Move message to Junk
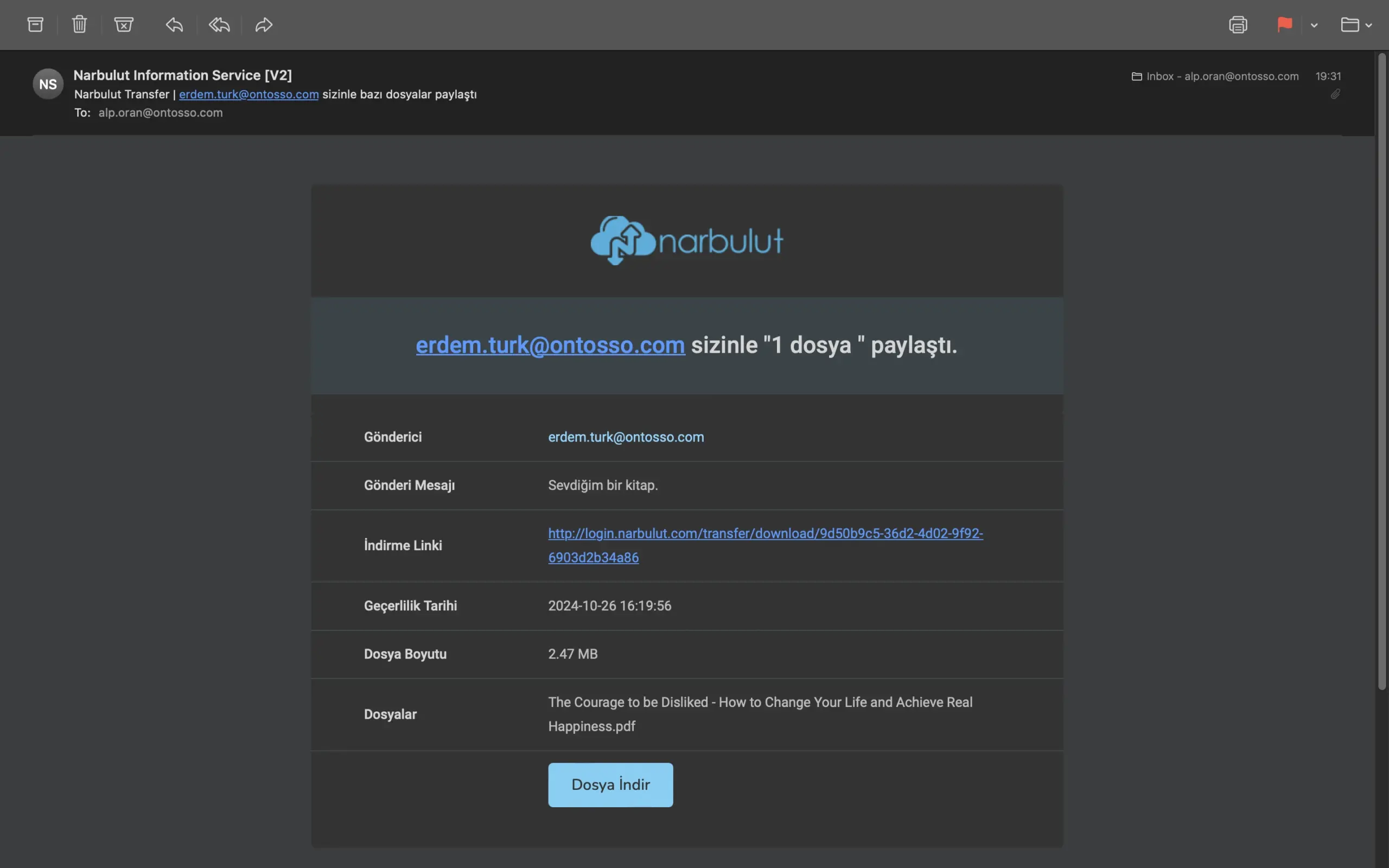The height and width of the screenshot is (868, 1389). (x=123, y=25)
